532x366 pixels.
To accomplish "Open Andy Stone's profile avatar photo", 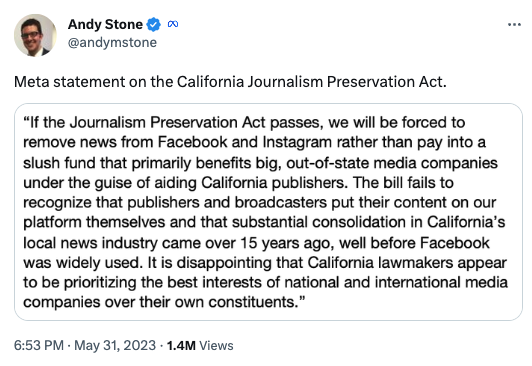I will (x=35, y=35).
